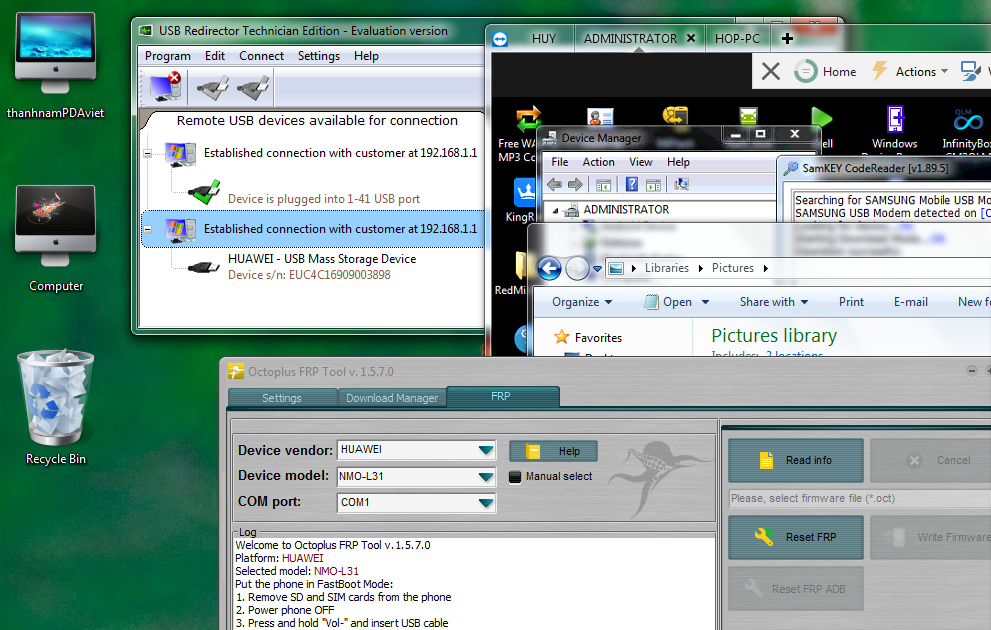The height and width of the screenshot is (630, 991).
Task: Select the FRP tab in Octoplus
Action: coord(501,396)
